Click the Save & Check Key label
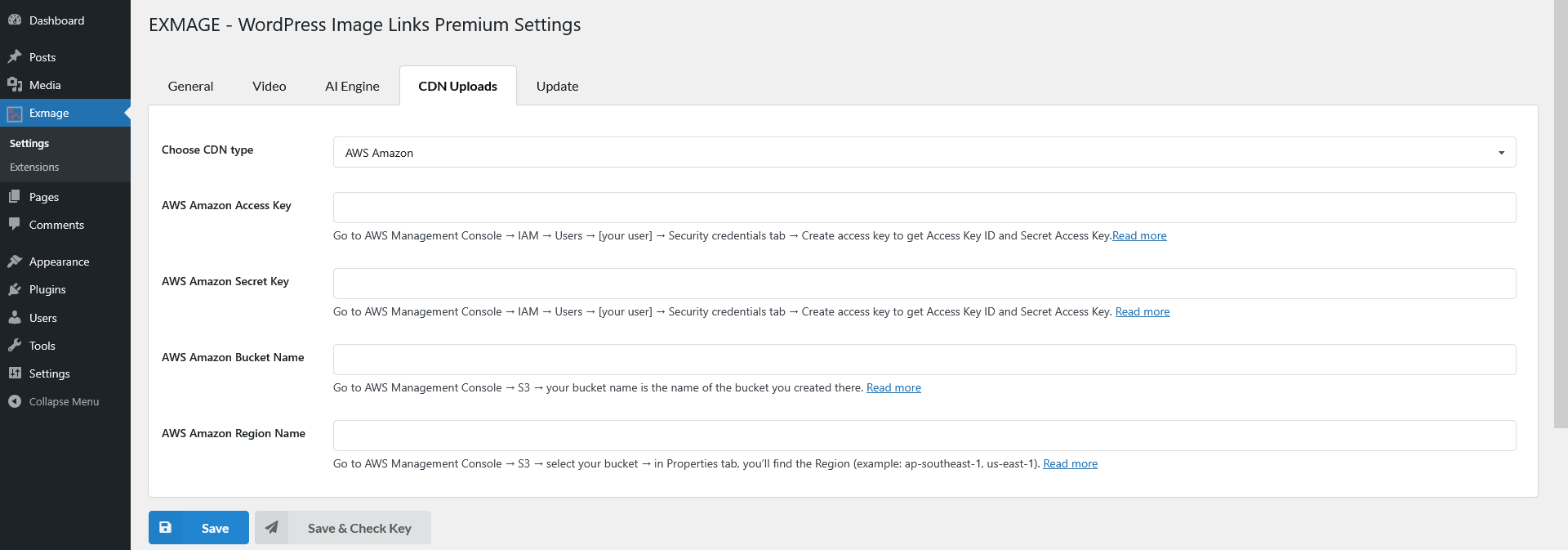Viewport: 1568px width, 550px height. [359, 528]
